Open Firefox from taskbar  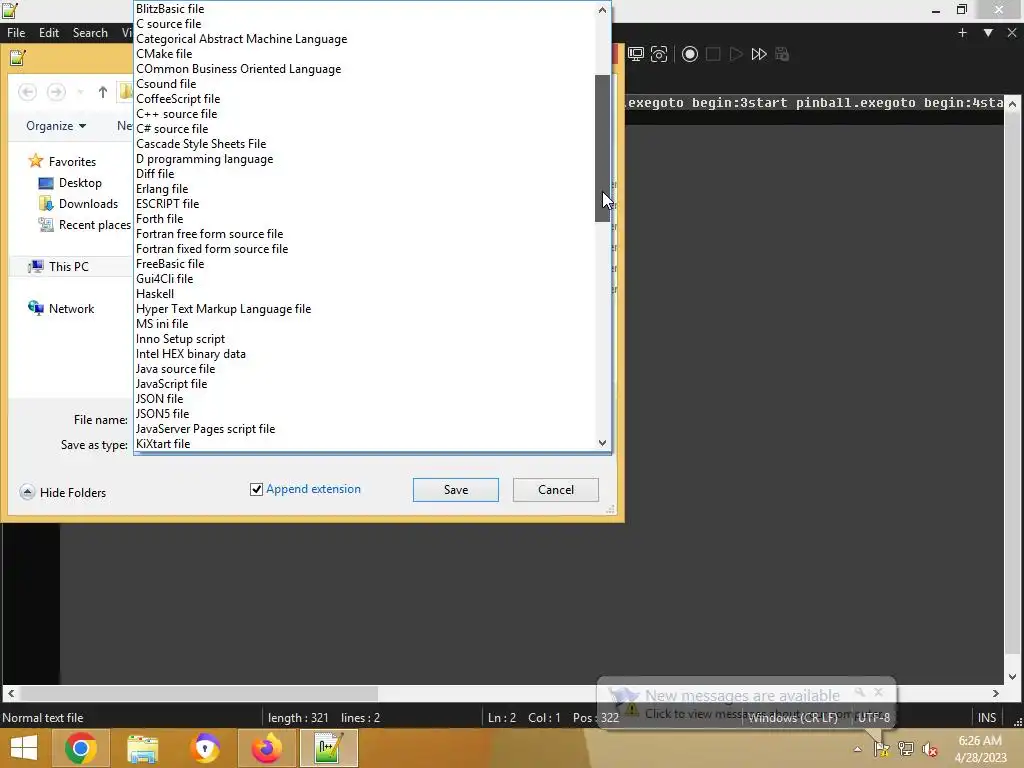click(266, 748)
